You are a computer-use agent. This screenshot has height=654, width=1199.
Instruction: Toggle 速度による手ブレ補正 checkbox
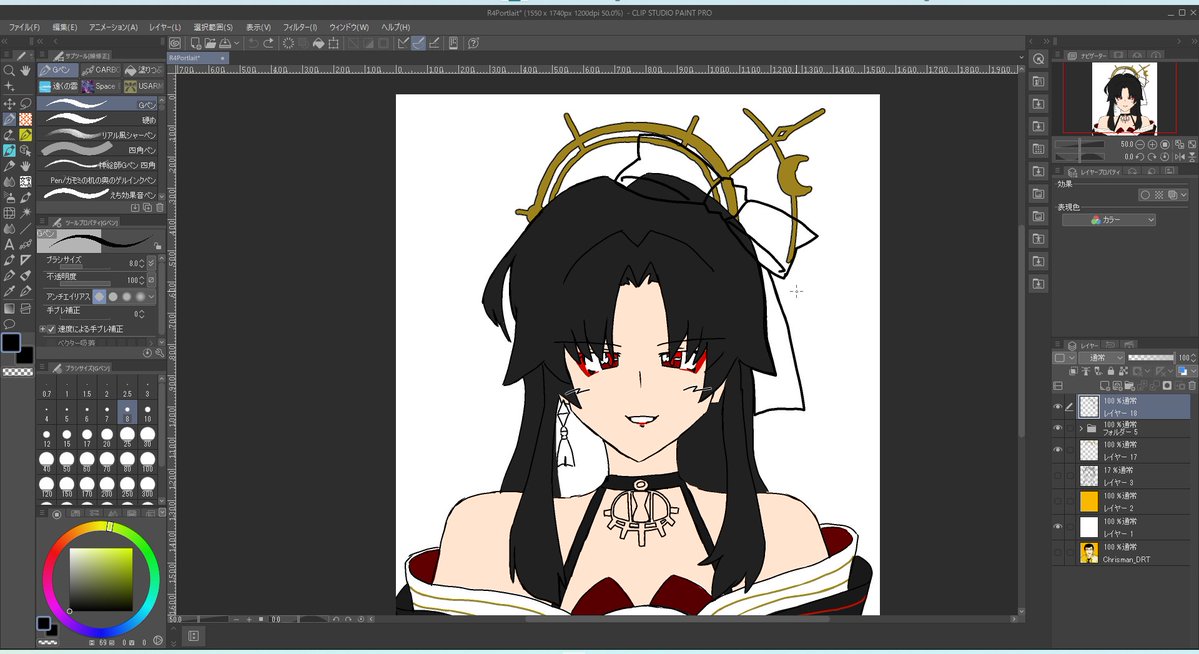[51, 329]
